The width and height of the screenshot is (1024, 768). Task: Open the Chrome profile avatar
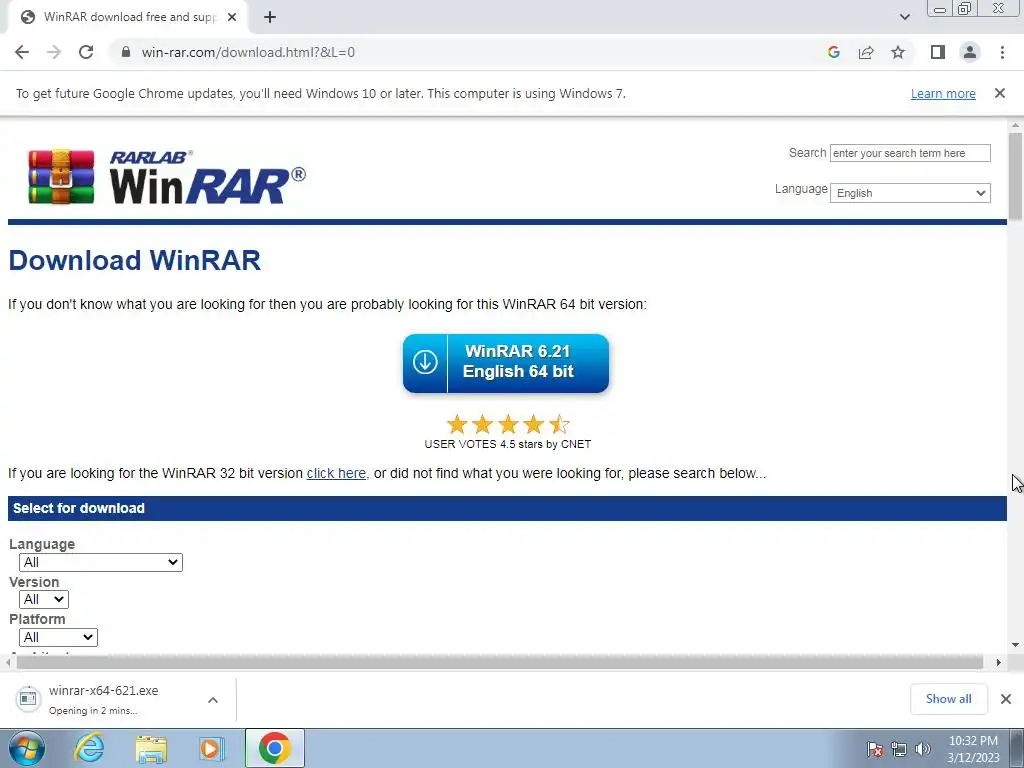[x=970, y=52]
